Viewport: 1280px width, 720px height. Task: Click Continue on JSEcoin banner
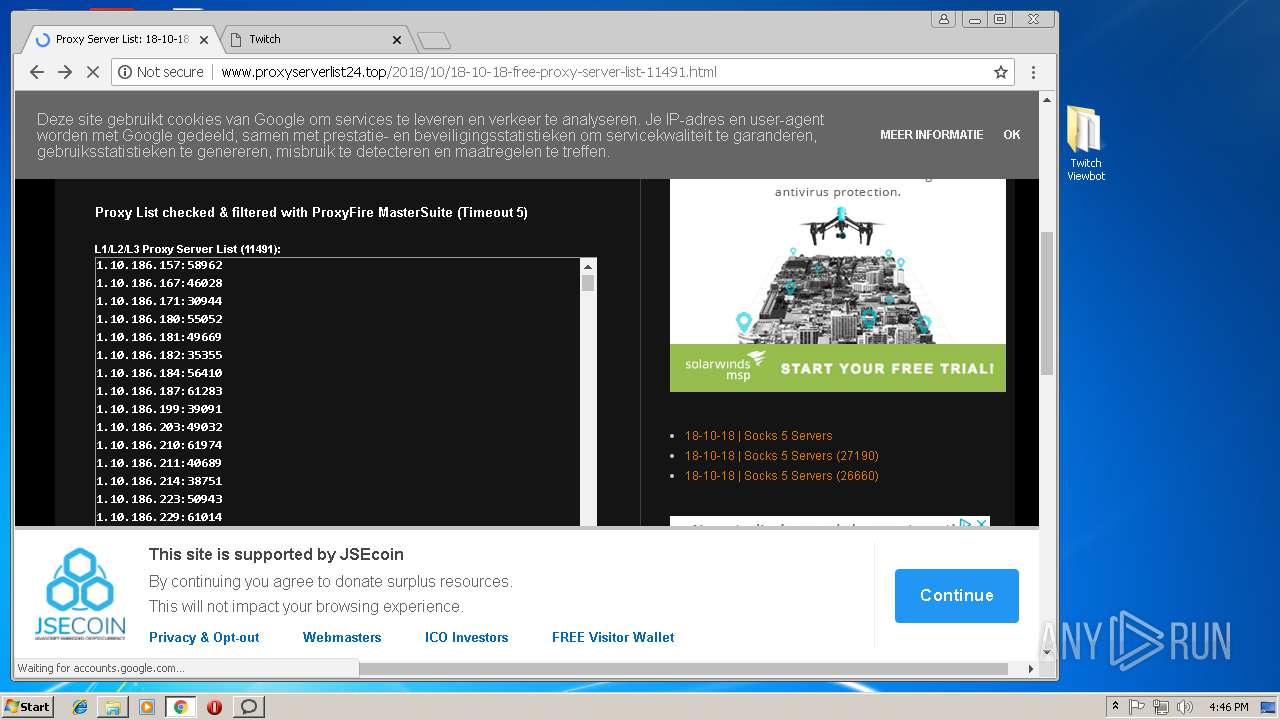coord(957,595)
